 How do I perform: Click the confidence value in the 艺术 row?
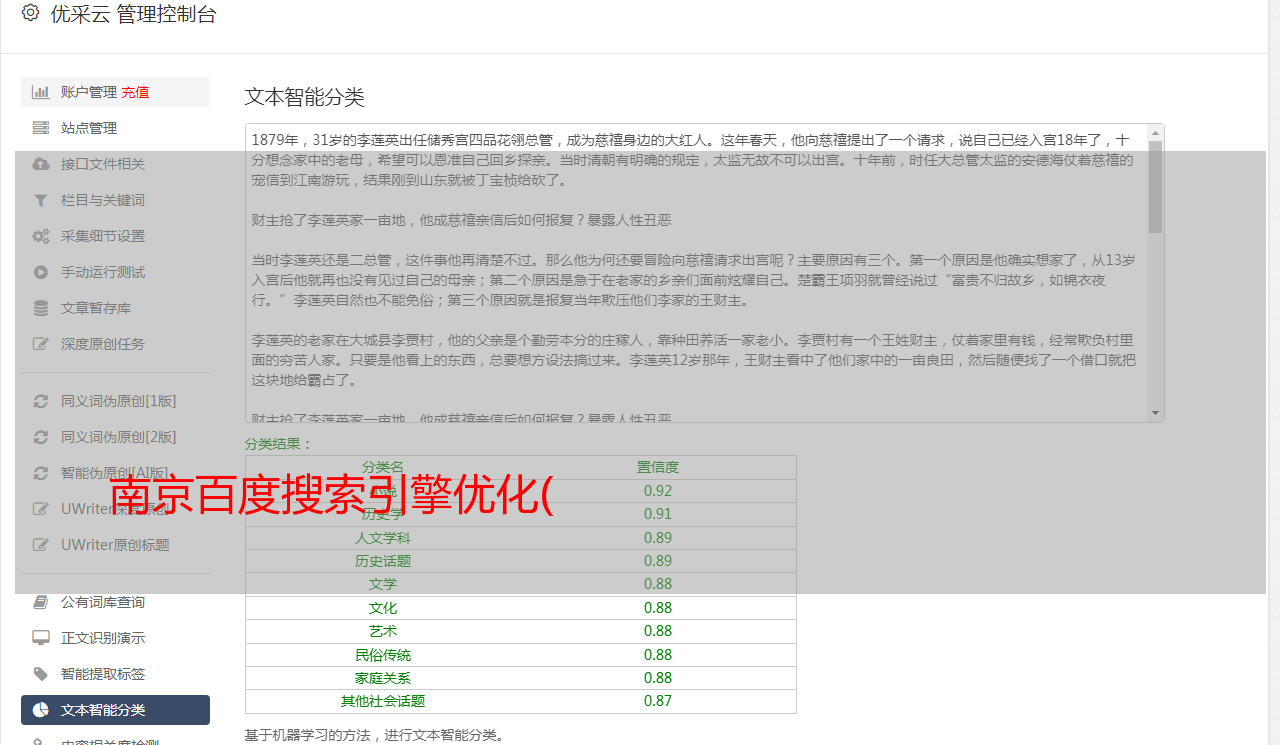tap(658, 631)
